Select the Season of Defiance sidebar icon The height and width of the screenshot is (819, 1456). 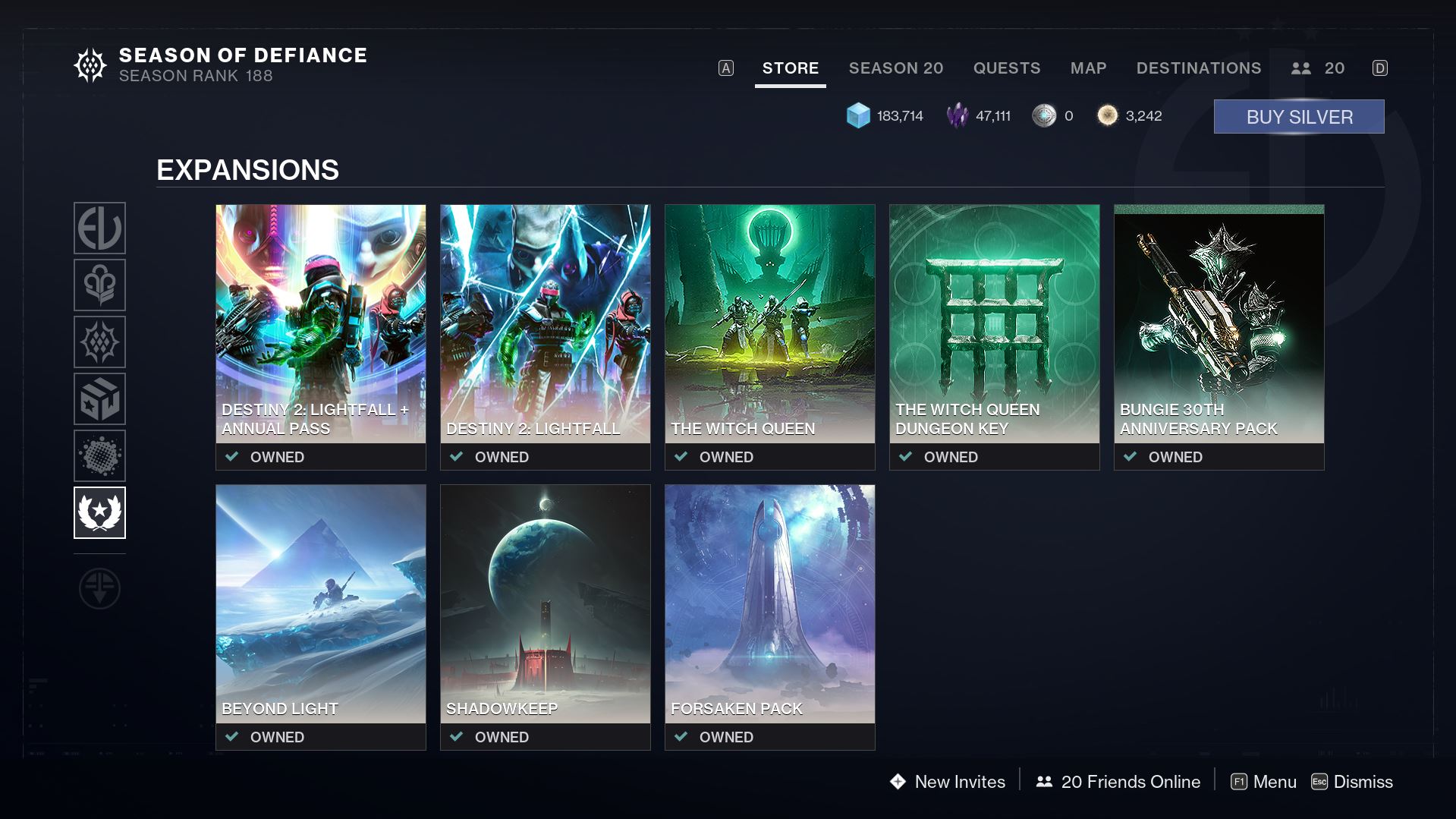click(99, 342)
